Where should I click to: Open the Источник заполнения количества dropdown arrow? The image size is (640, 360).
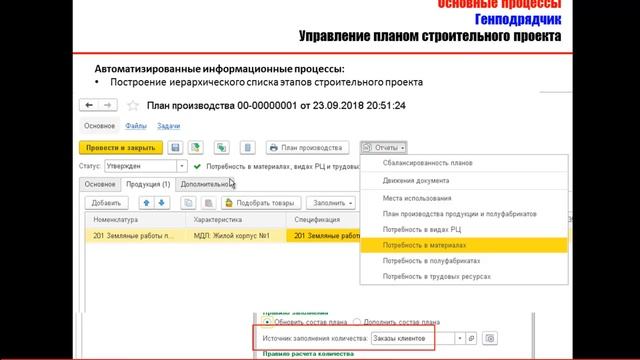(460, 338)
